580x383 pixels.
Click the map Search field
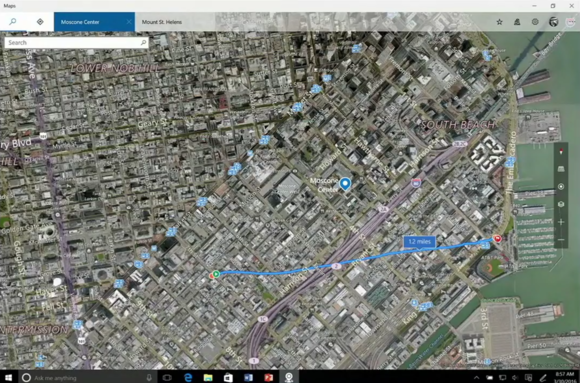coord(72,43)
